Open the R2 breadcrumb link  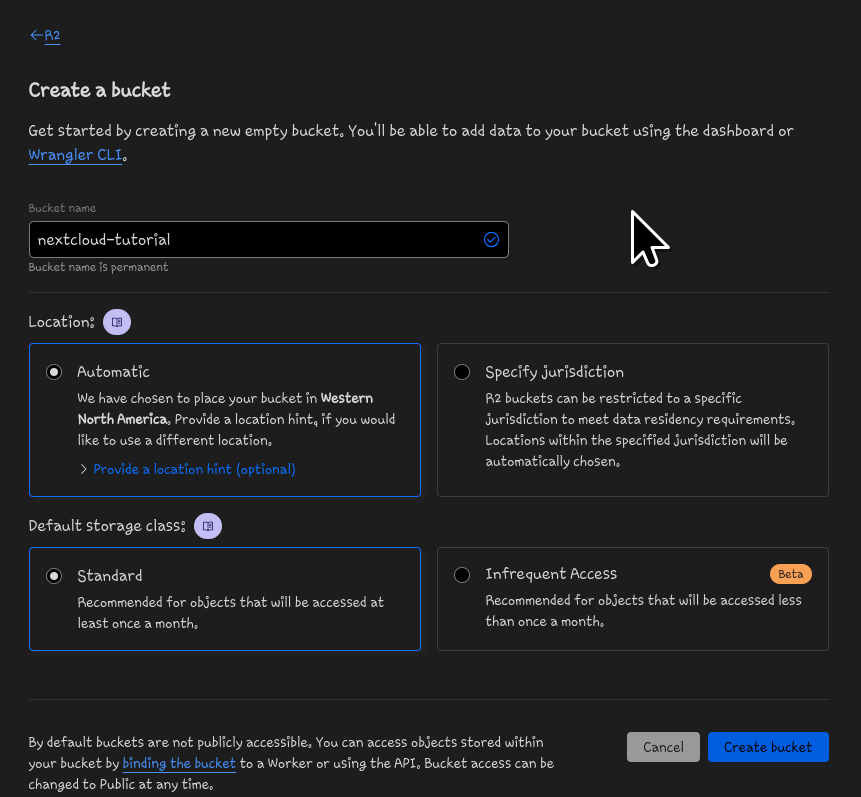tap(53, 36)
